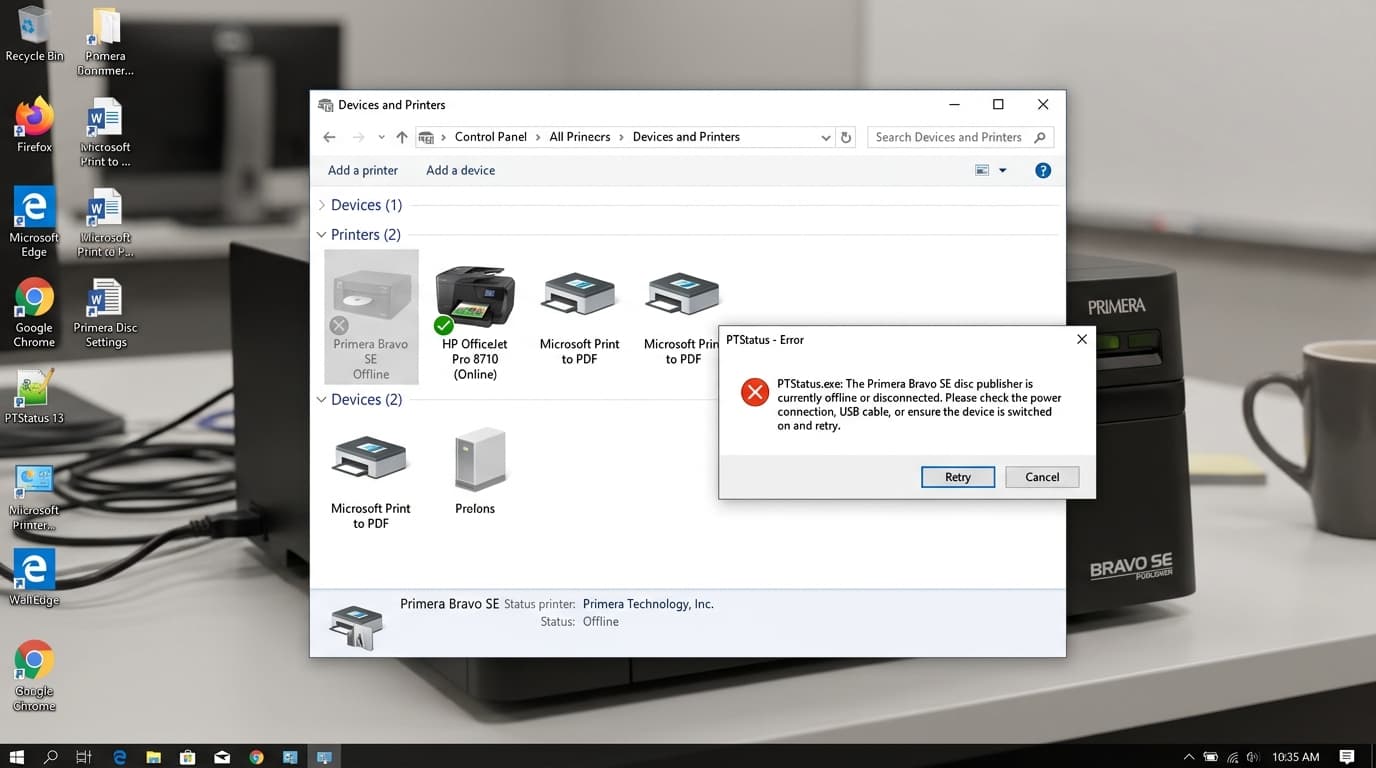Image resolution: width=1376 pixels, height=768 pixels.
Task: Click the red error icon in PTStatus dialog
Action: coord(755,391)
